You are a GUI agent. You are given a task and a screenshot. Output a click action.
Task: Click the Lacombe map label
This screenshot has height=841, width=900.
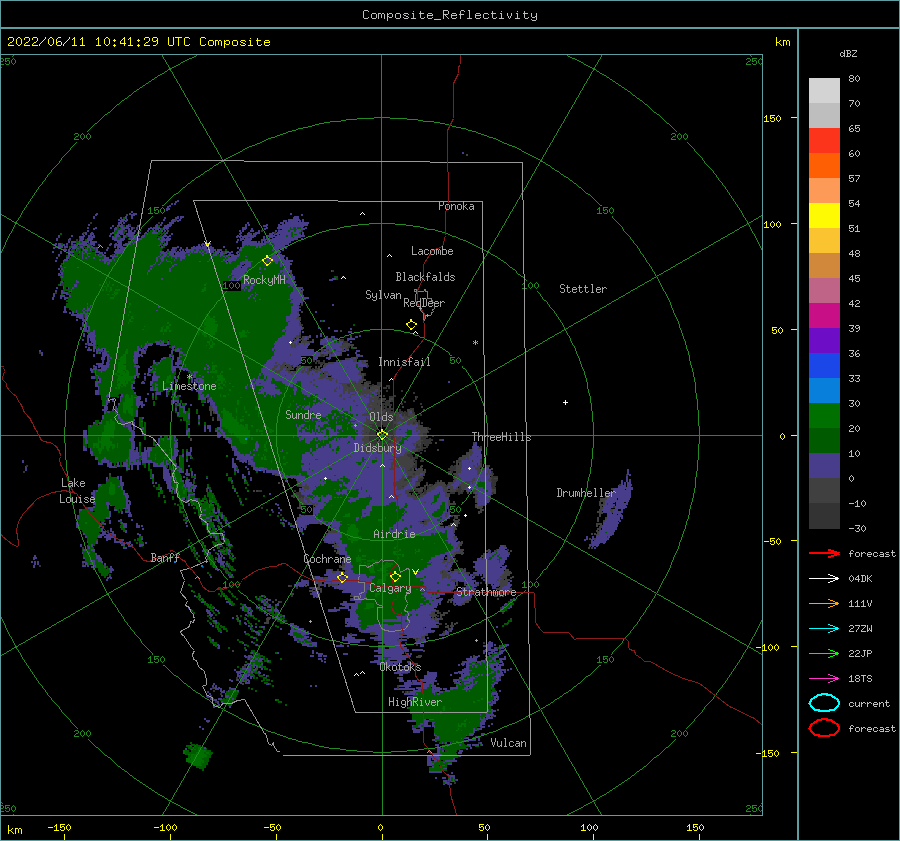coord(432,251)
